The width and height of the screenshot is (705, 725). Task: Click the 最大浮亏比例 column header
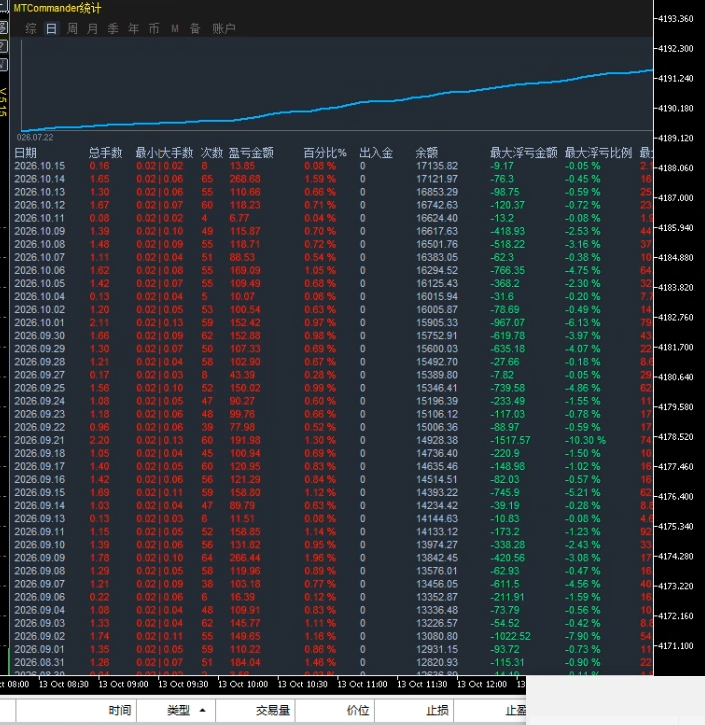tap(598, 153)
